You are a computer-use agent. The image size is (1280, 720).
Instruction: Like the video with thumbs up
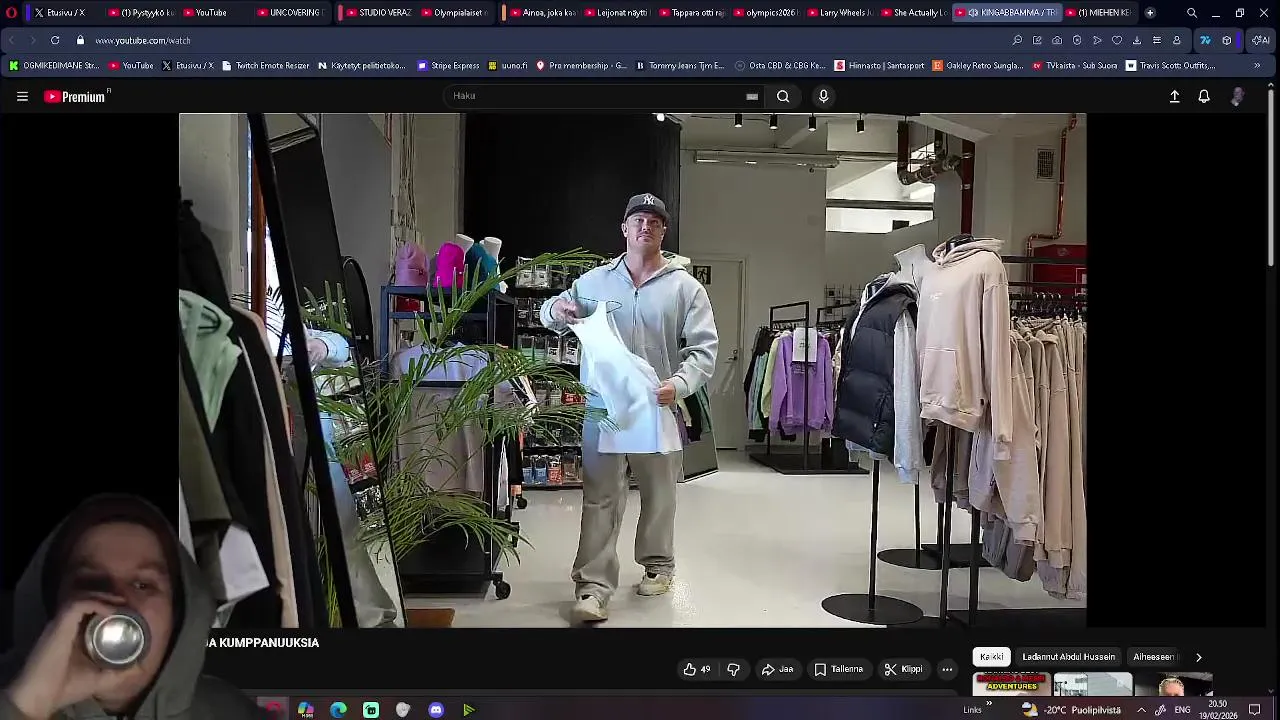pyautogui.click(x=696, y=669)
